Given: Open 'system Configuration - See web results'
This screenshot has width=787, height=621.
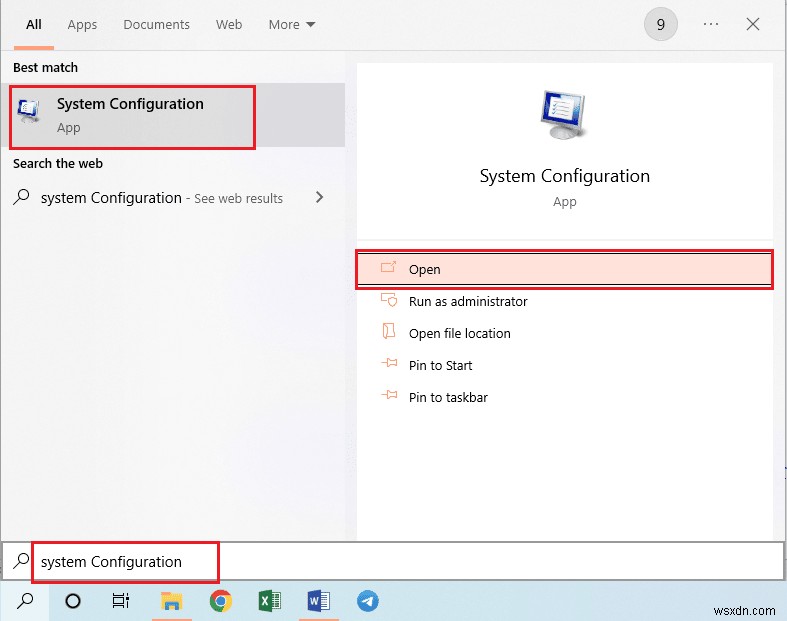Looking at the screenshot, I should pyautogui.click(x=173, y=197).
